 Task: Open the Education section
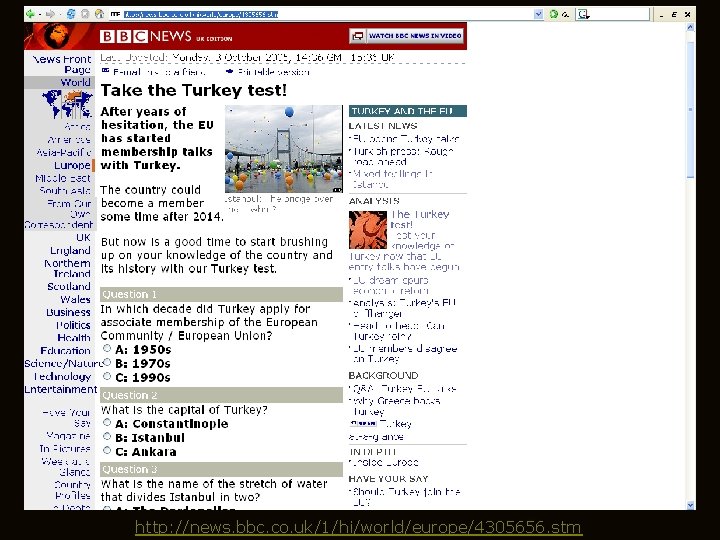(x=66, y=350)
